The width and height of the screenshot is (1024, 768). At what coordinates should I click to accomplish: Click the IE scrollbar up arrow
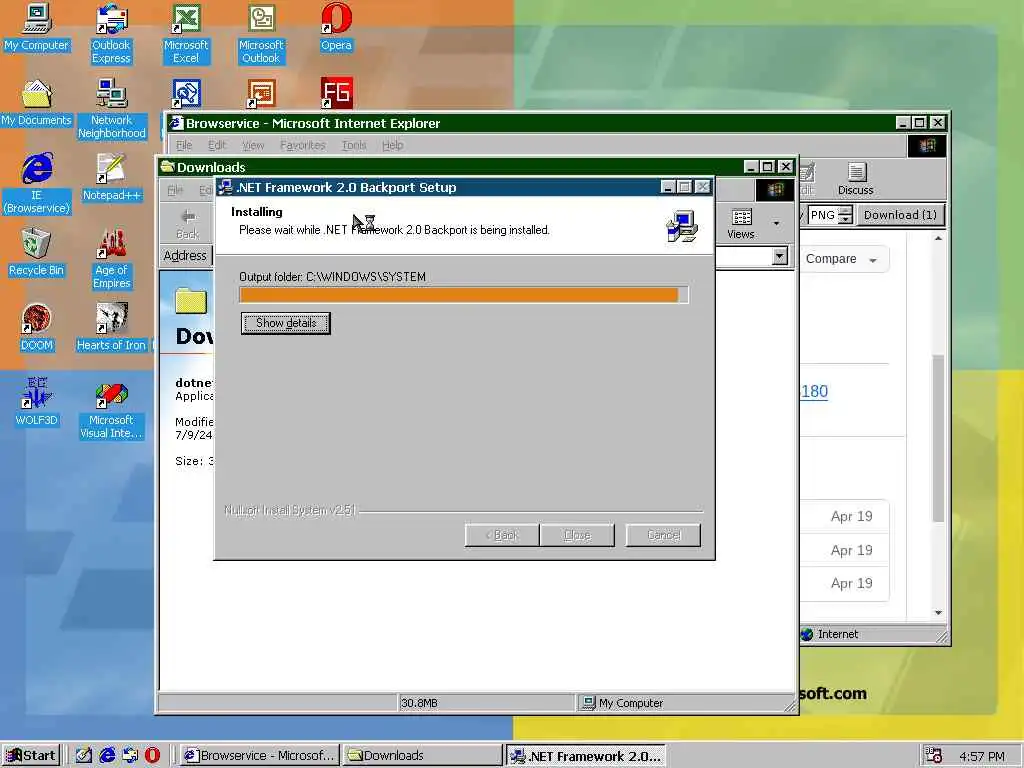(938, 239)
